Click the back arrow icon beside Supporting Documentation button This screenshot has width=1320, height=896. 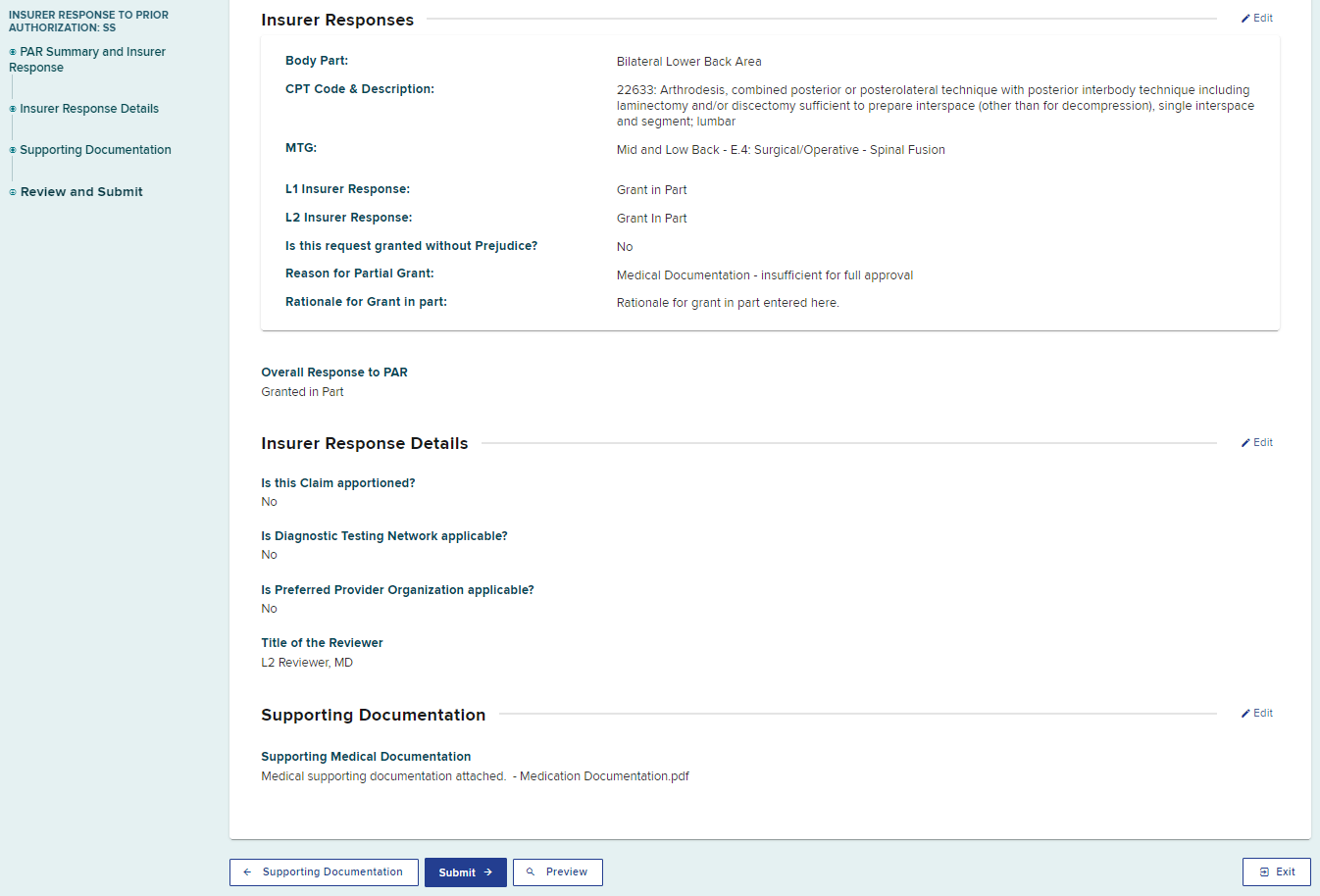(x=247, y=871)
